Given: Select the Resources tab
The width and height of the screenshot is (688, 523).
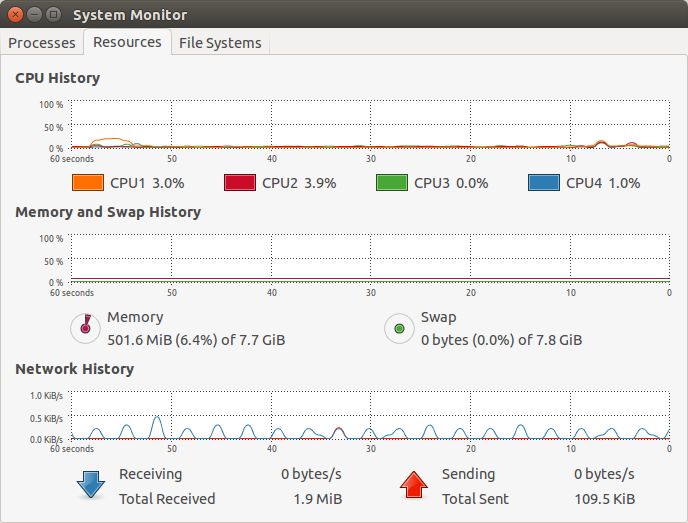Looking at the screenshot, I should (x=127, y=42).
